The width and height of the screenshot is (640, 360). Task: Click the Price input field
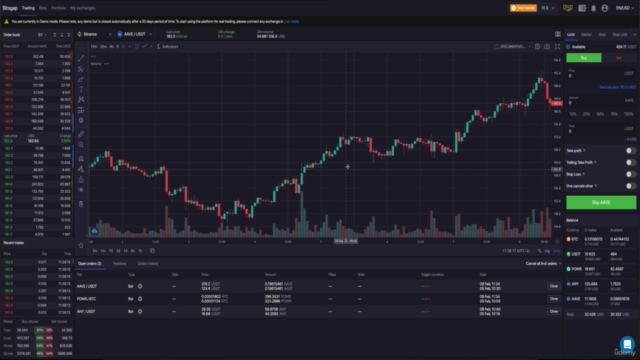click(601, 73)
